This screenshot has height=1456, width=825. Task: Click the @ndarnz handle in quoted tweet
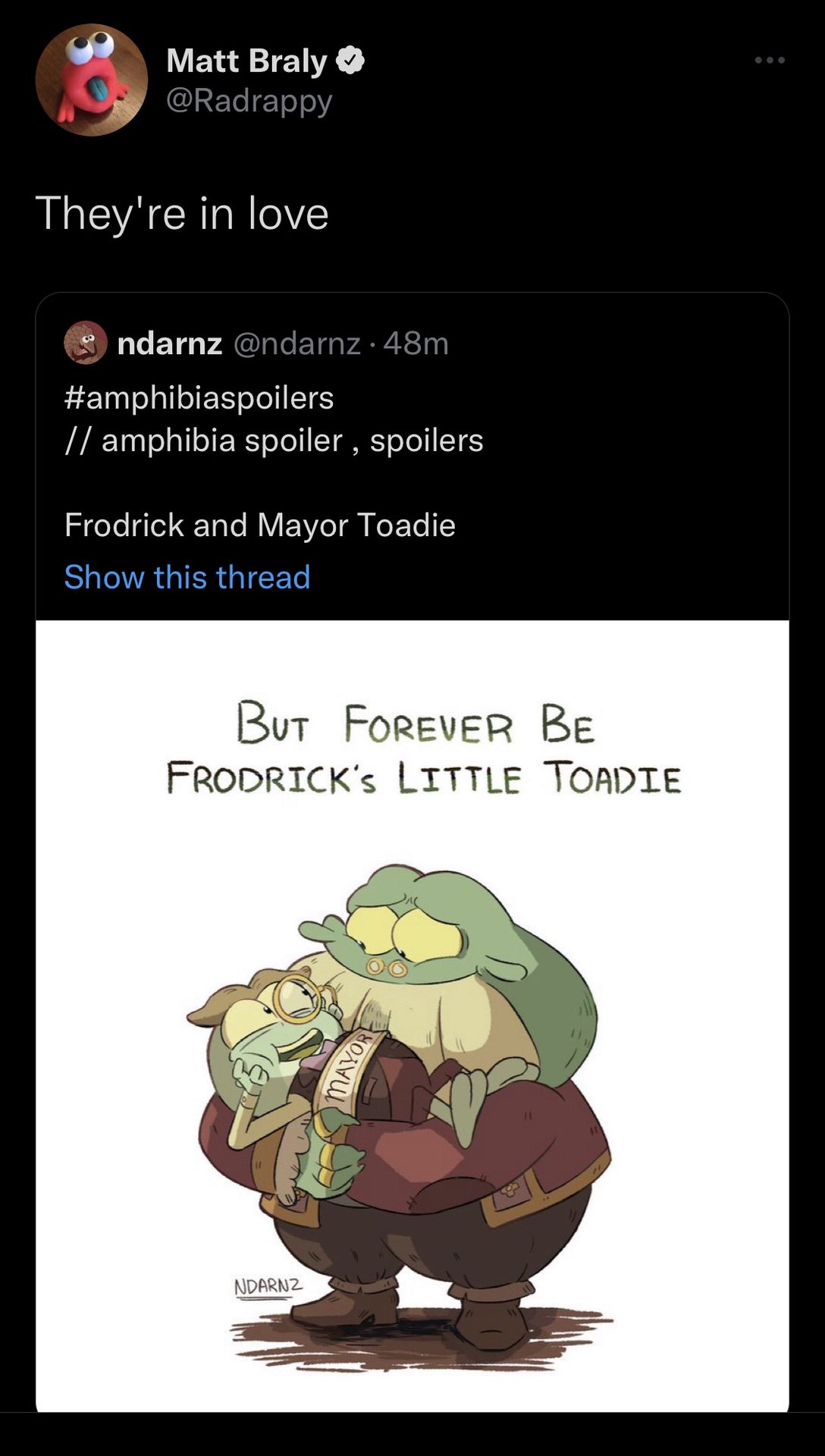[x=296, y=344]
